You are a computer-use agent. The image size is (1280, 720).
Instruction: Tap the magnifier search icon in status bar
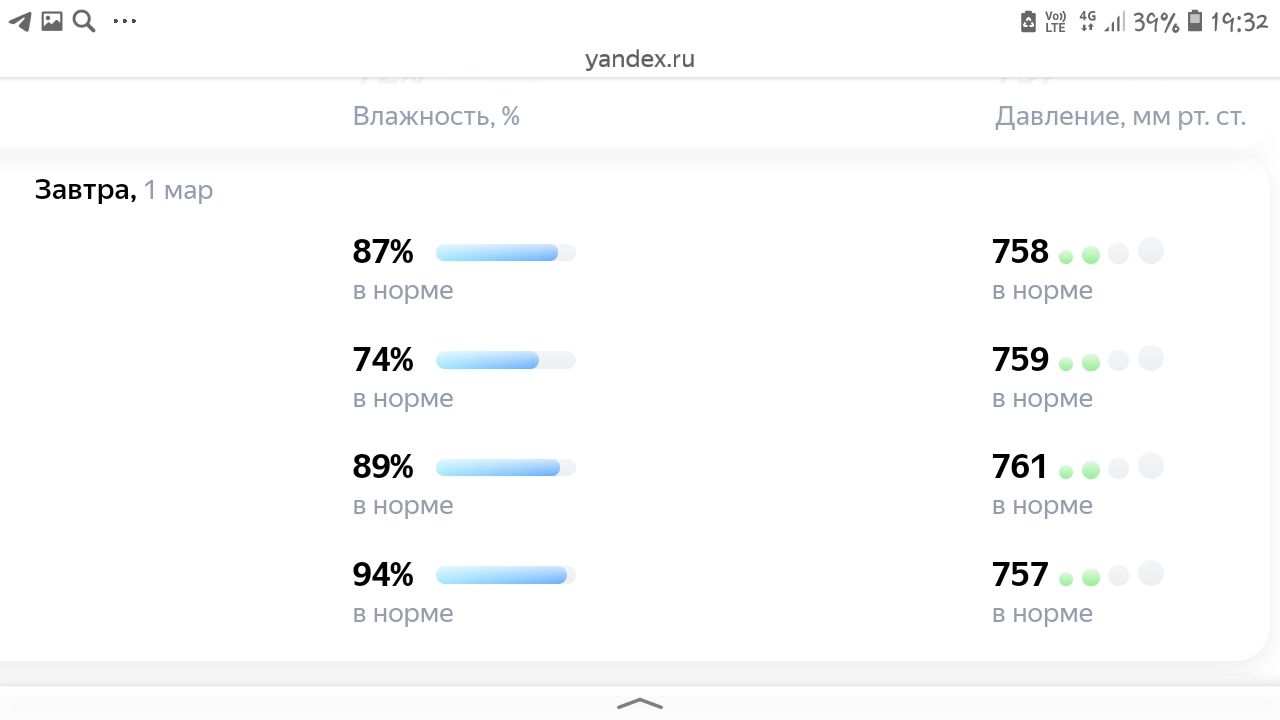coord(84,21)
